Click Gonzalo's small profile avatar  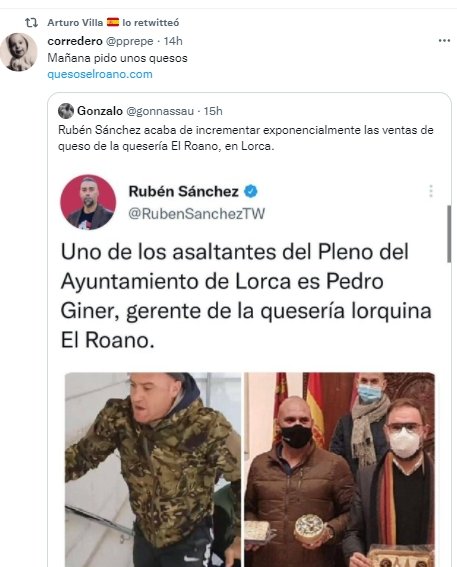tap(66, 111)
